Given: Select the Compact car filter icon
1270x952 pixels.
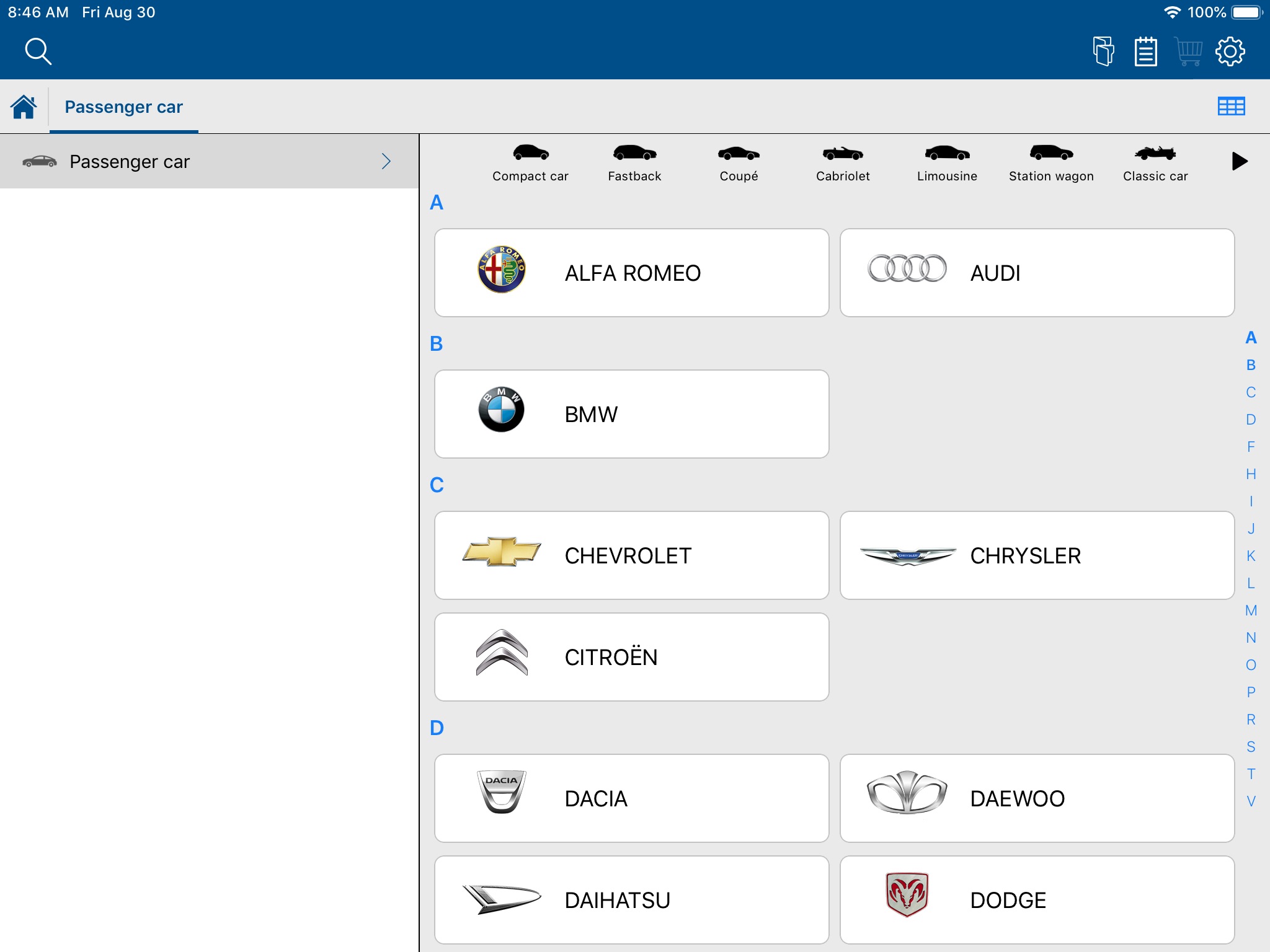Looking at the screenshot, I should tap(530, 154).
